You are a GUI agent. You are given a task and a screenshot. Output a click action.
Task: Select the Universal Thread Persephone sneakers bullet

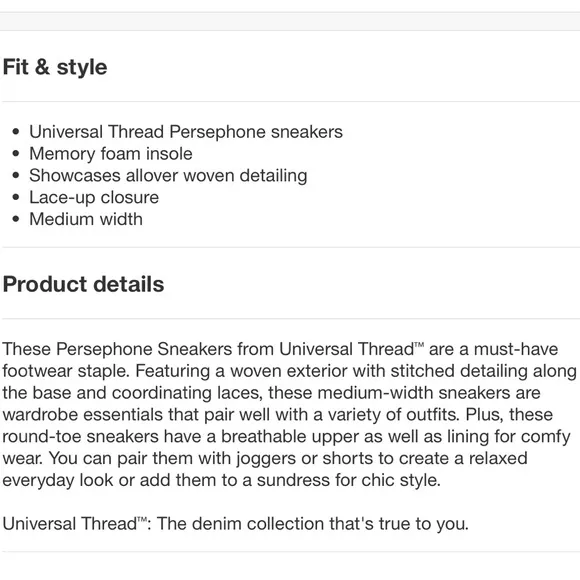(x=186, y=132)
